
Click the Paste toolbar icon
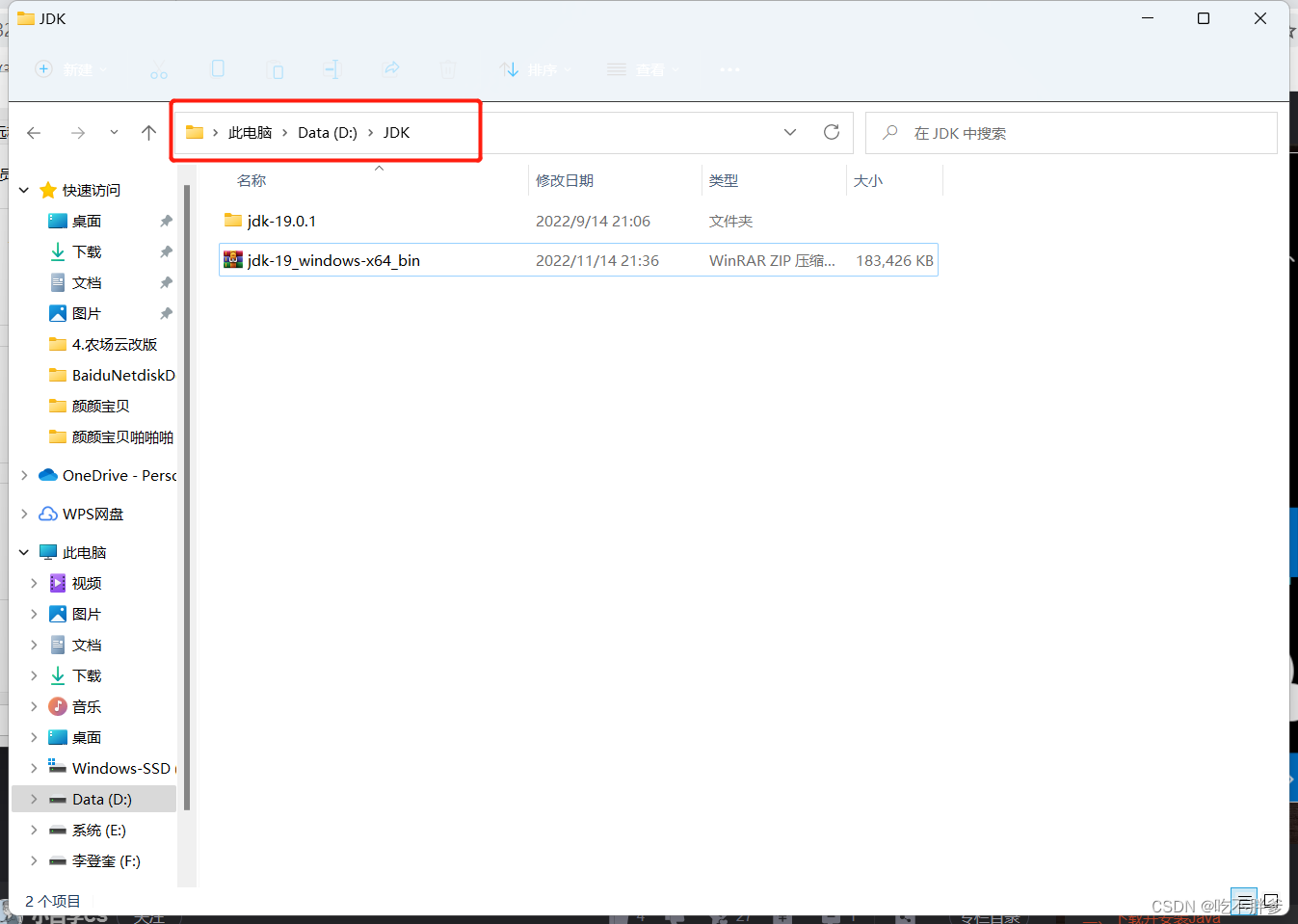pos(276,69)
